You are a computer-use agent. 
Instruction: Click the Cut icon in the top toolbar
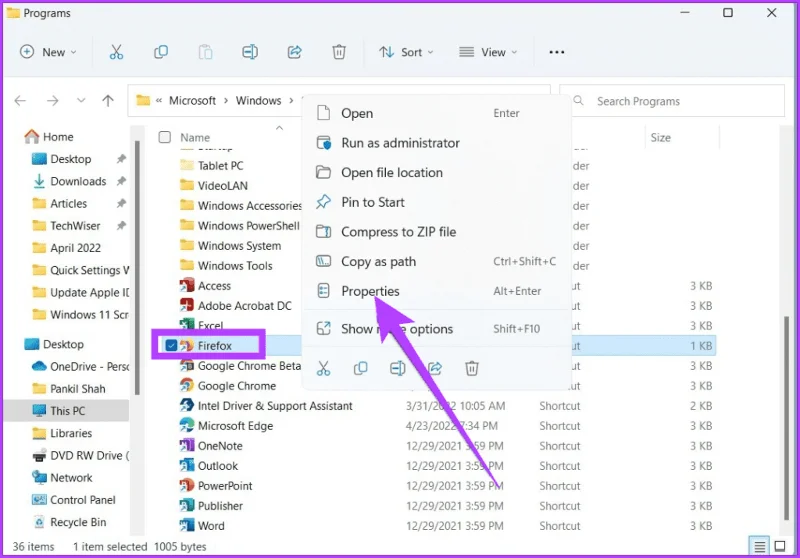click(x=116, y=52)
